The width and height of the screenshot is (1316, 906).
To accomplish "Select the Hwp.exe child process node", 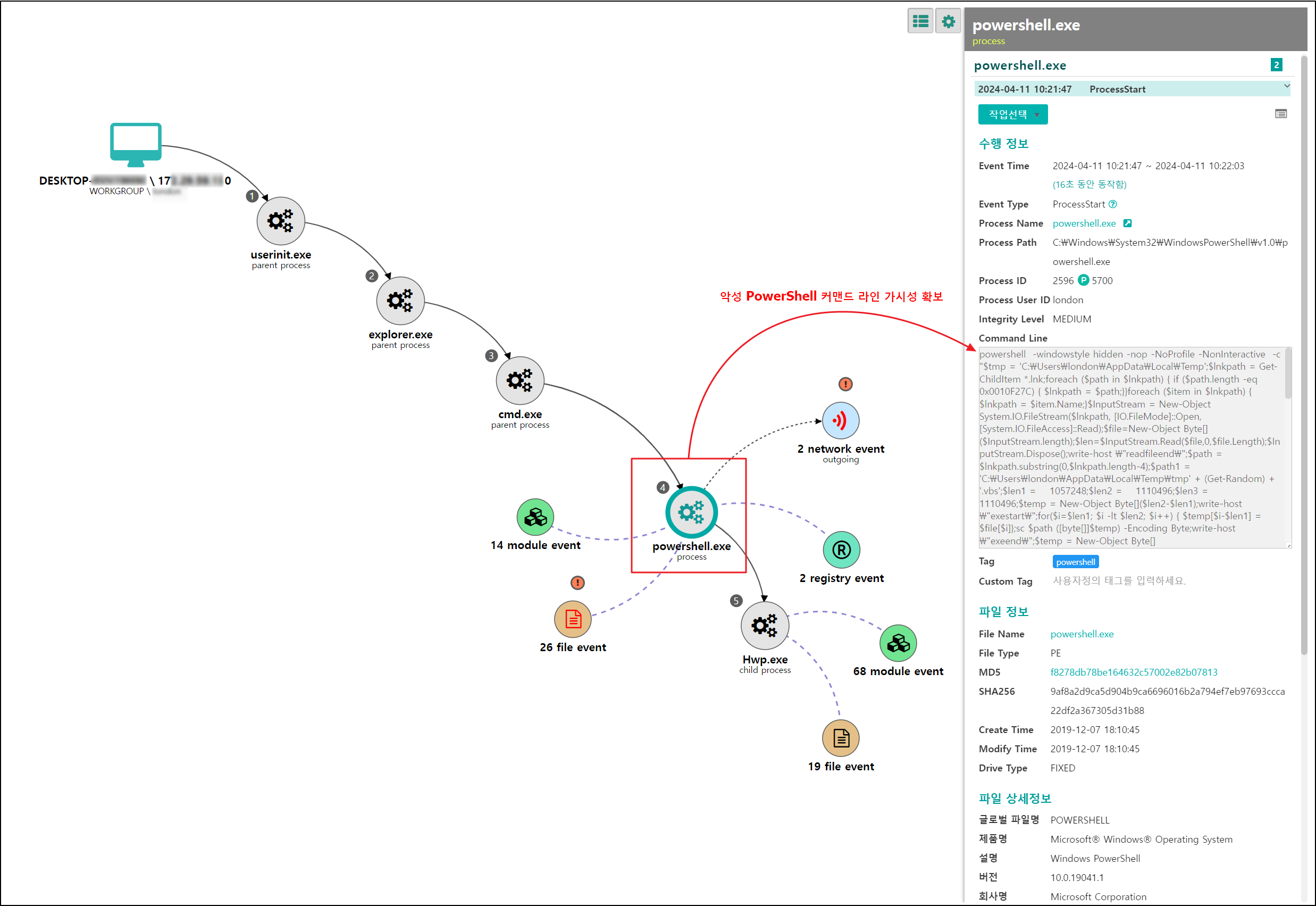I will [765, 626].
